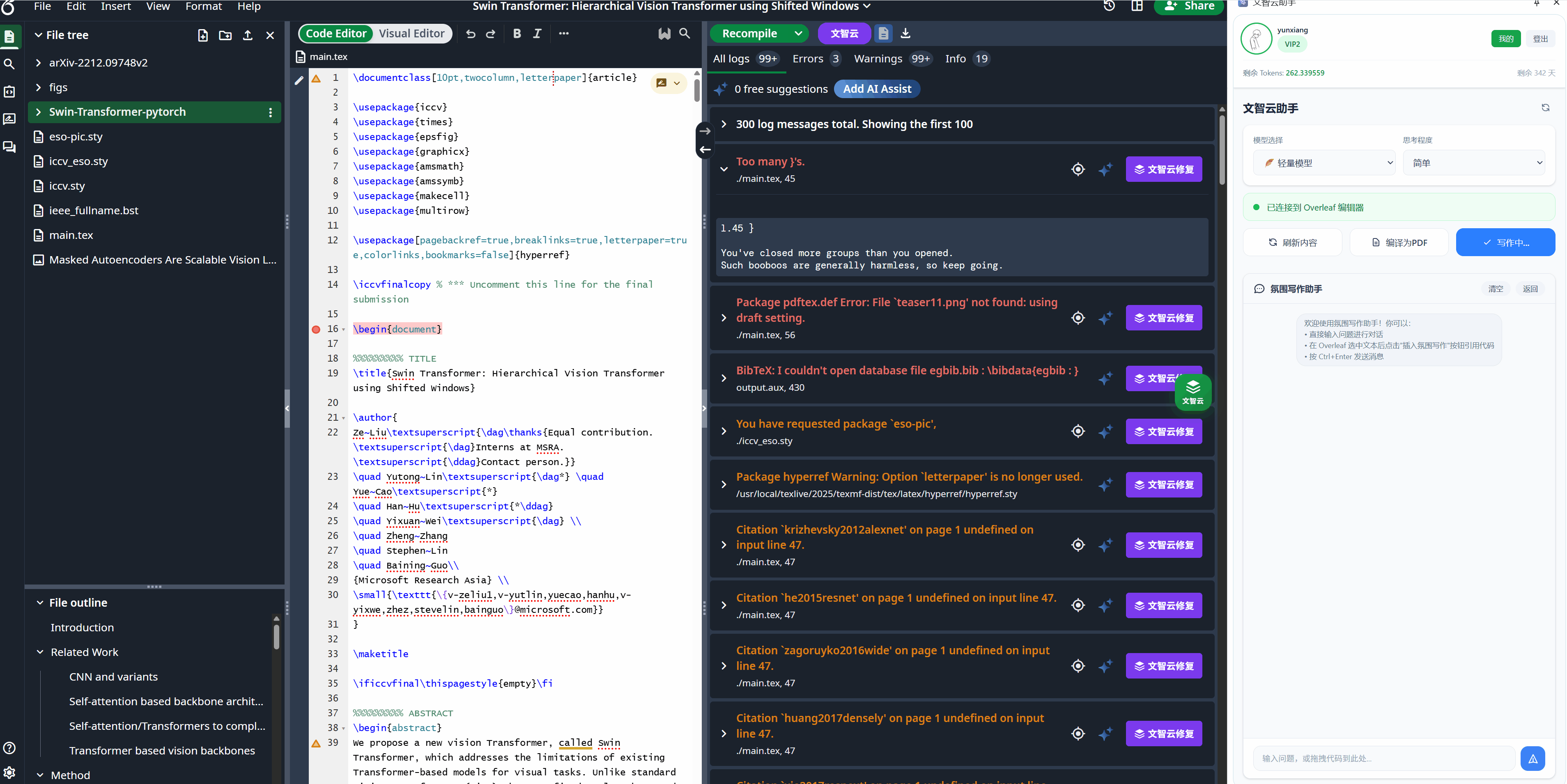This screenshot has width=1567, height=784.
Task: Toggle bold formatting button
Action: point(517,34)
